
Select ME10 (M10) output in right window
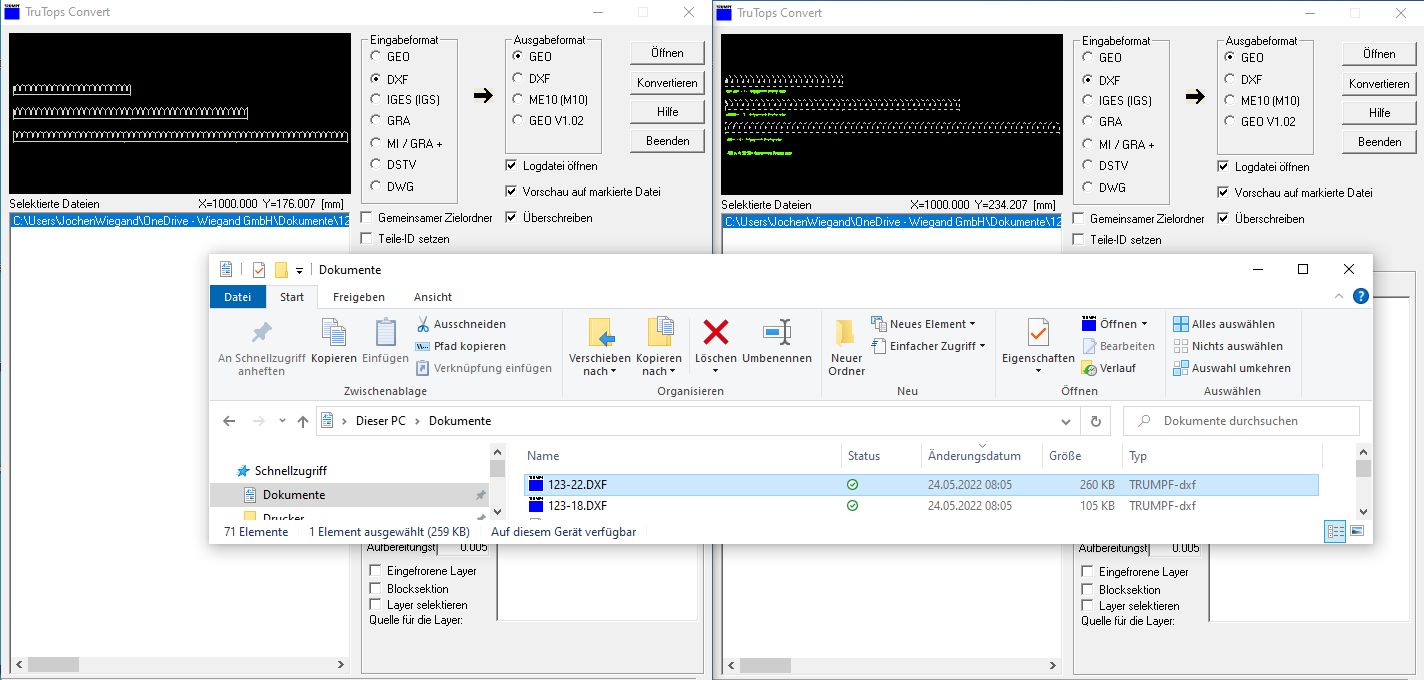pos(1230,100)
